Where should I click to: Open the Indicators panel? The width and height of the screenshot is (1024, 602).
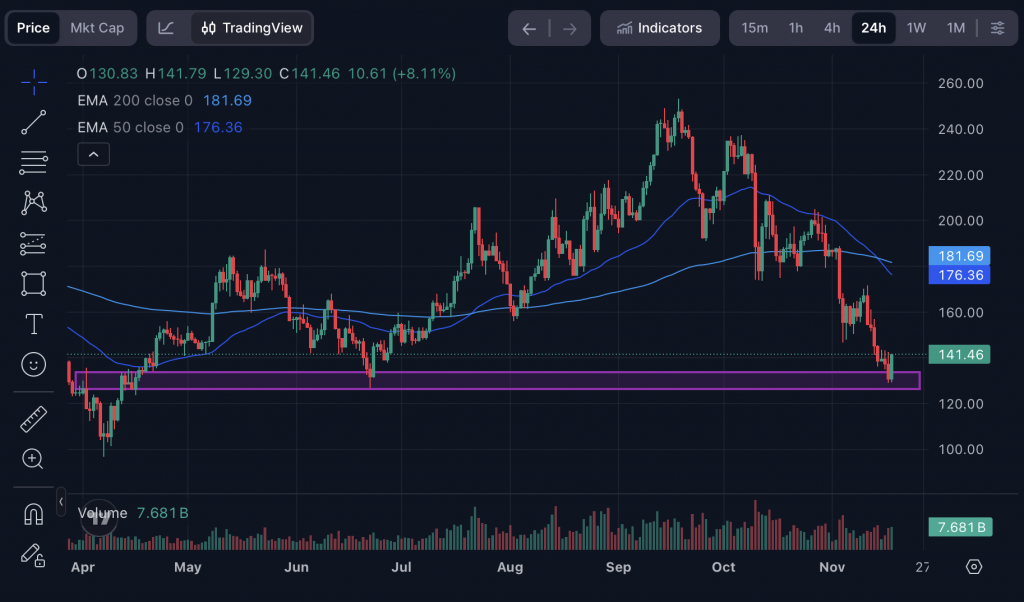click(x=659, y=28)
